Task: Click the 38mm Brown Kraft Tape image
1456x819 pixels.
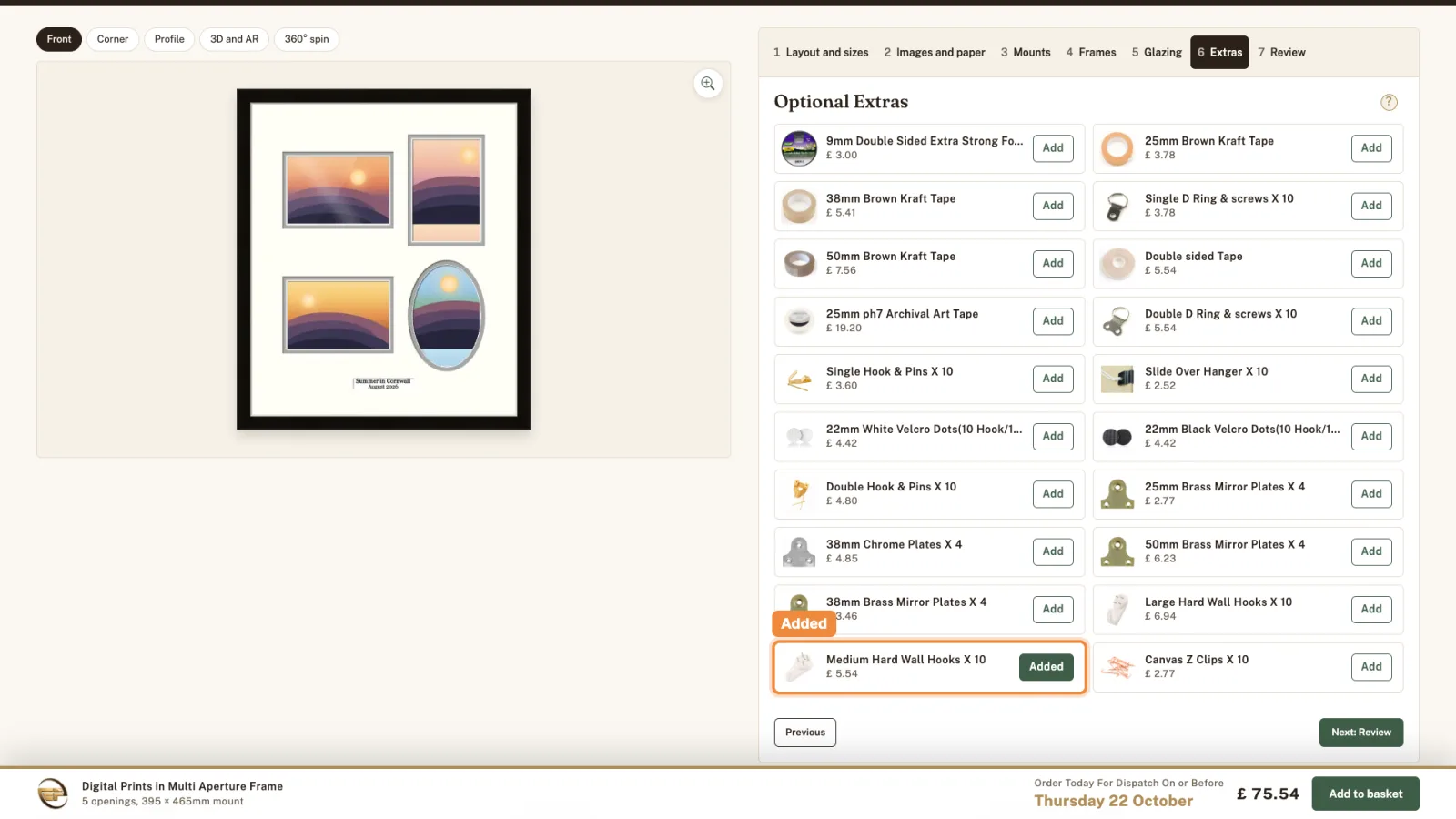Action: 799,206
